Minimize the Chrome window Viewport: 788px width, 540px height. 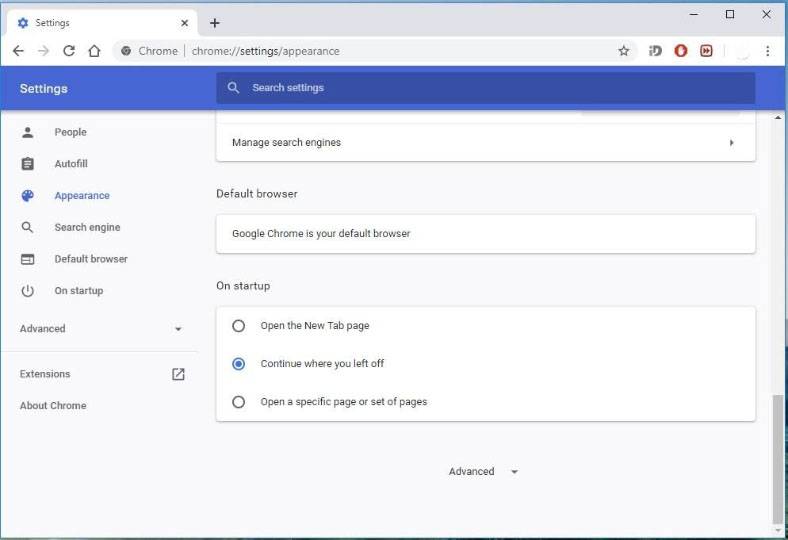(694, 15)
